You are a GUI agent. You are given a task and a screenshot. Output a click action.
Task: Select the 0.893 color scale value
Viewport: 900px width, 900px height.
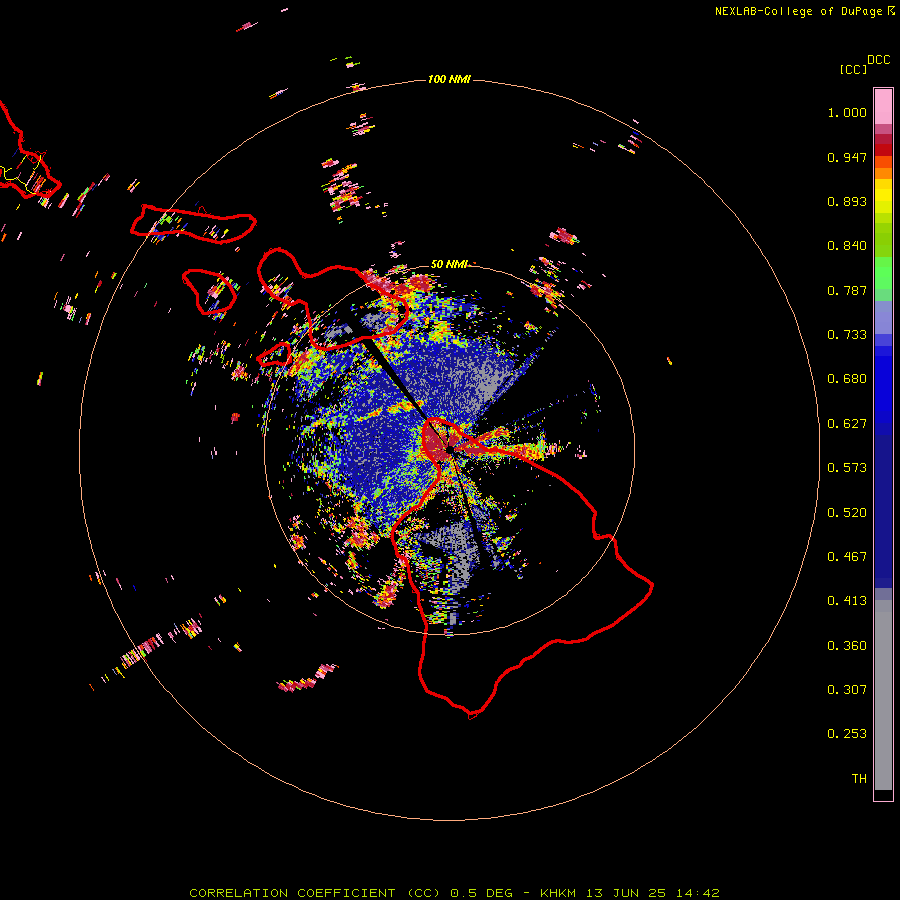(847, 201)
